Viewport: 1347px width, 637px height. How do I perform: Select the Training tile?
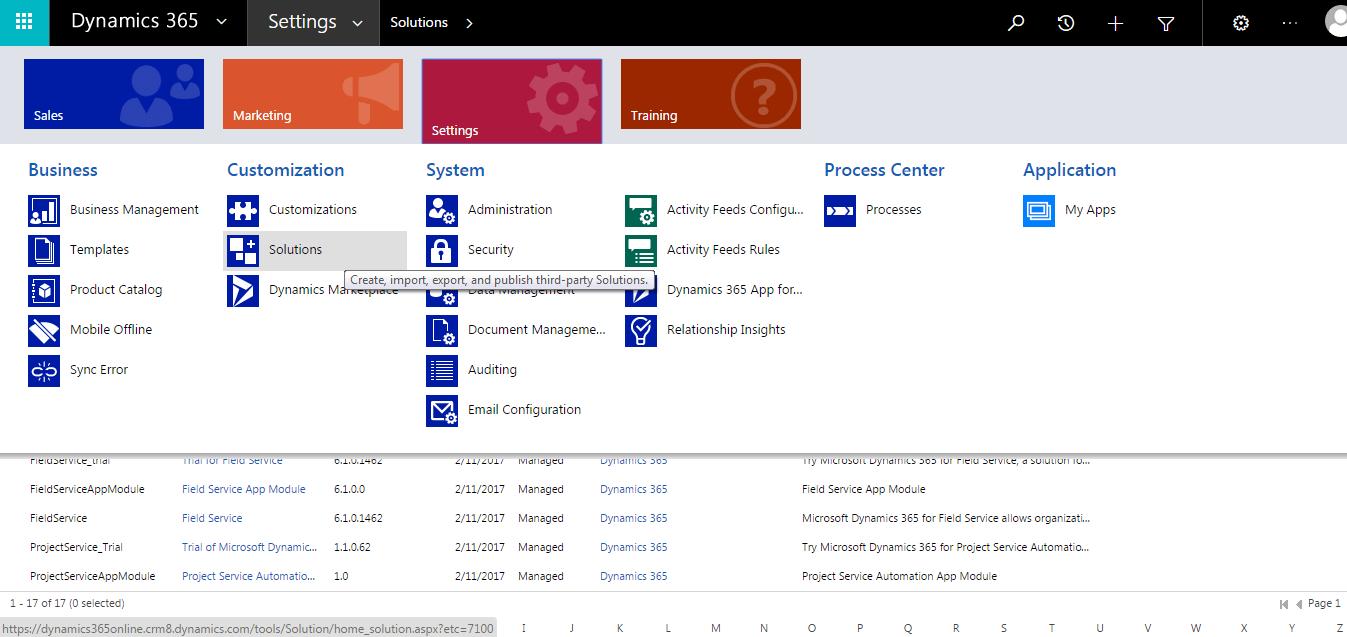pyautogui.click(x=710, y=93)
